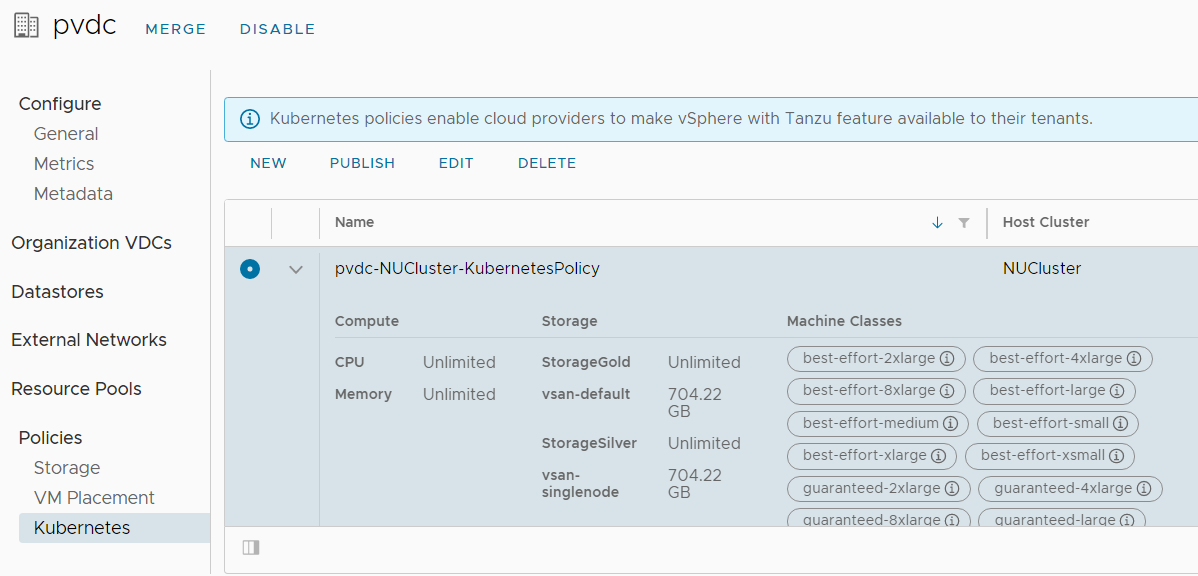This screenshot has width=1198, height=576.
Task: Click DISABLE for the pvdc
Action: click(277, 29)
